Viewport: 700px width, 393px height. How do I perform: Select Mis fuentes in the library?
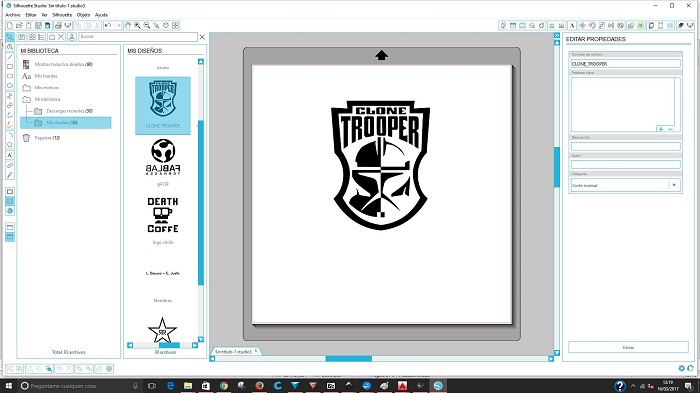coord(46,76)
